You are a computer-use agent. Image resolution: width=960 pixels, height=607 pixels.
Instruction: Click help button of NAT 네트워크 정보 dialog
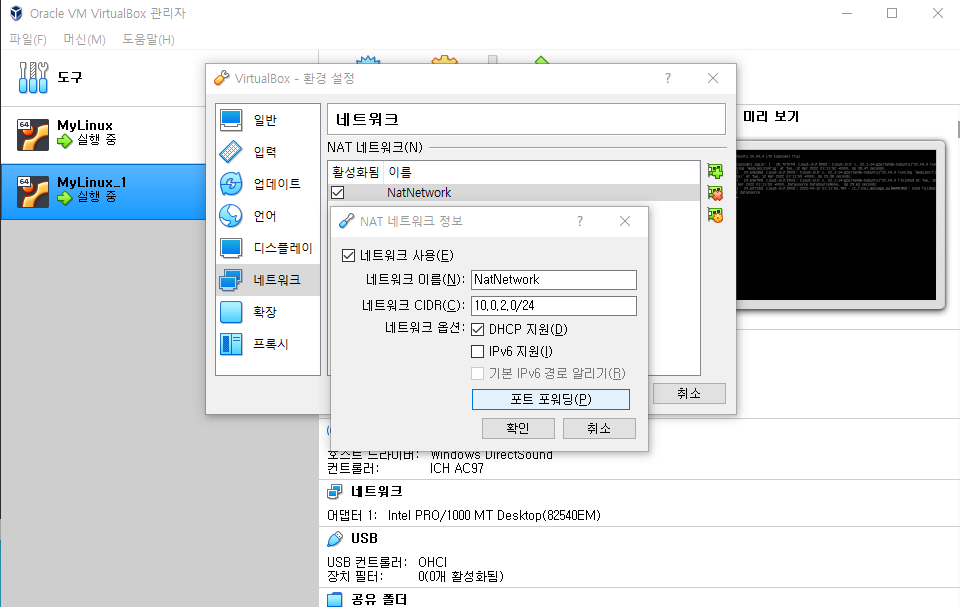click(580, 221)
